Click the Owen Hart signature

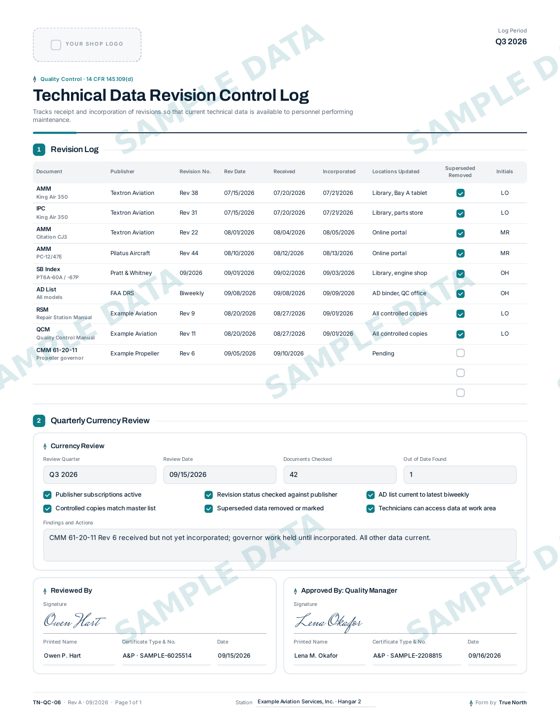click(74, 621)
